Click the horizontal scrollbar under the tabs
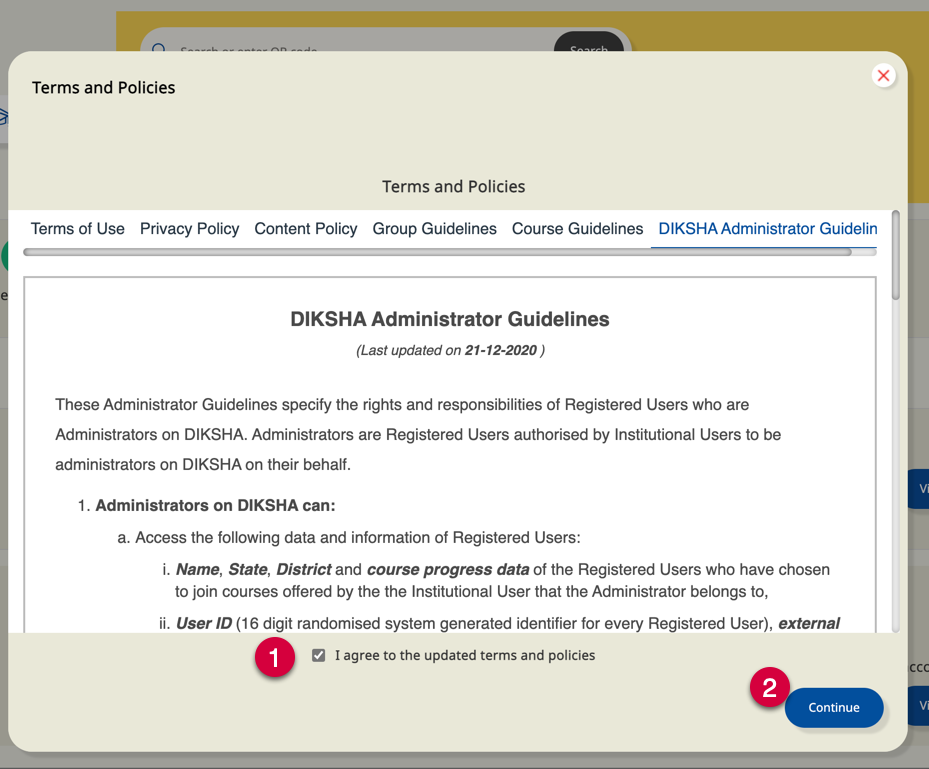Viewport: 929px width, 769px height. tap(437, 253)
